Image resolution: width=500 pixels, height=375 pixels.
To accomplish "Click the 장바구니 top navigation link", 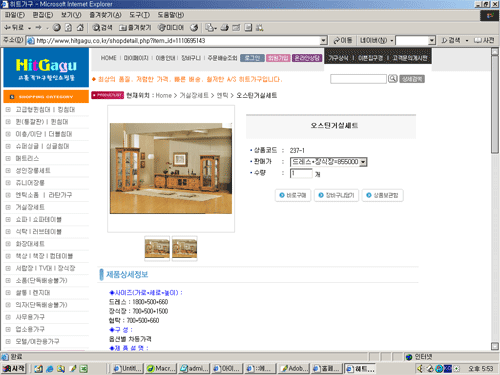I will click(191, 58).
